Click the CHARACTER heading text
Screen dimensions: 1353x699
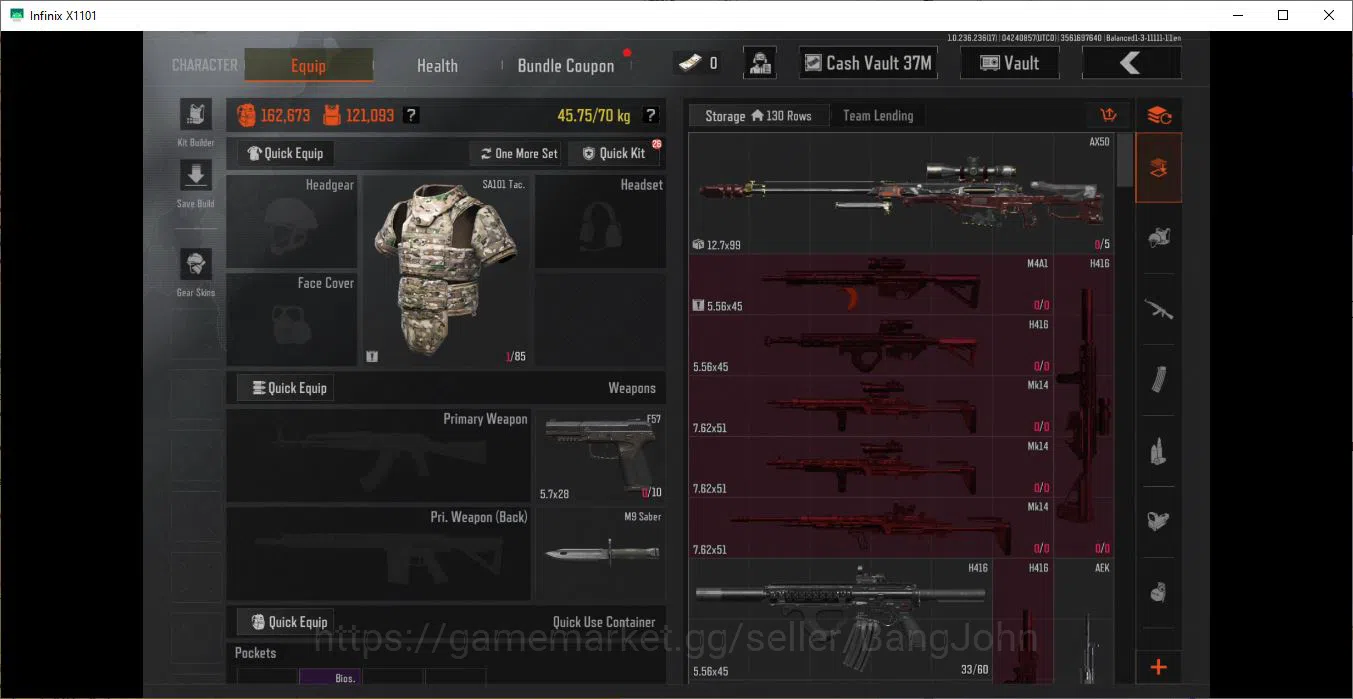(205, 65)
